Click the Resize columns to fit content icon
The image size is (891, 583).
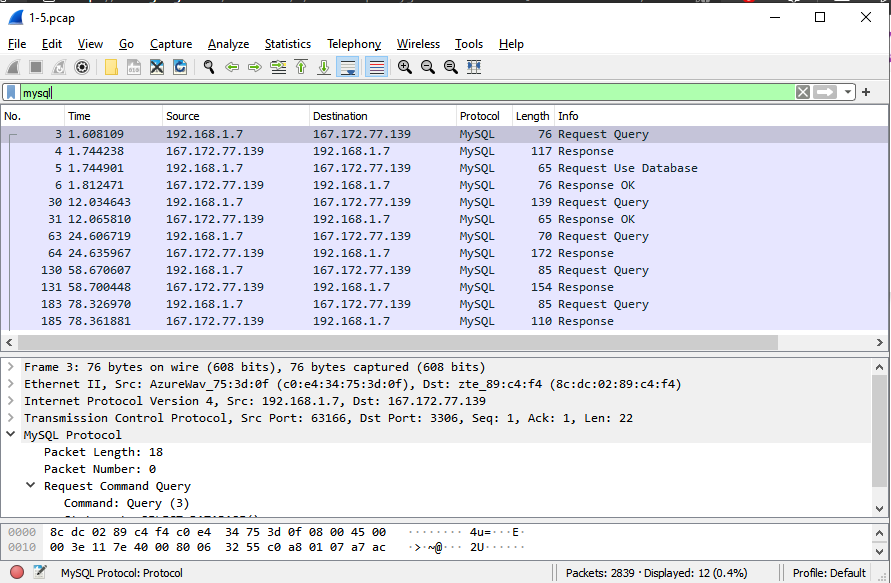point(474,67)
